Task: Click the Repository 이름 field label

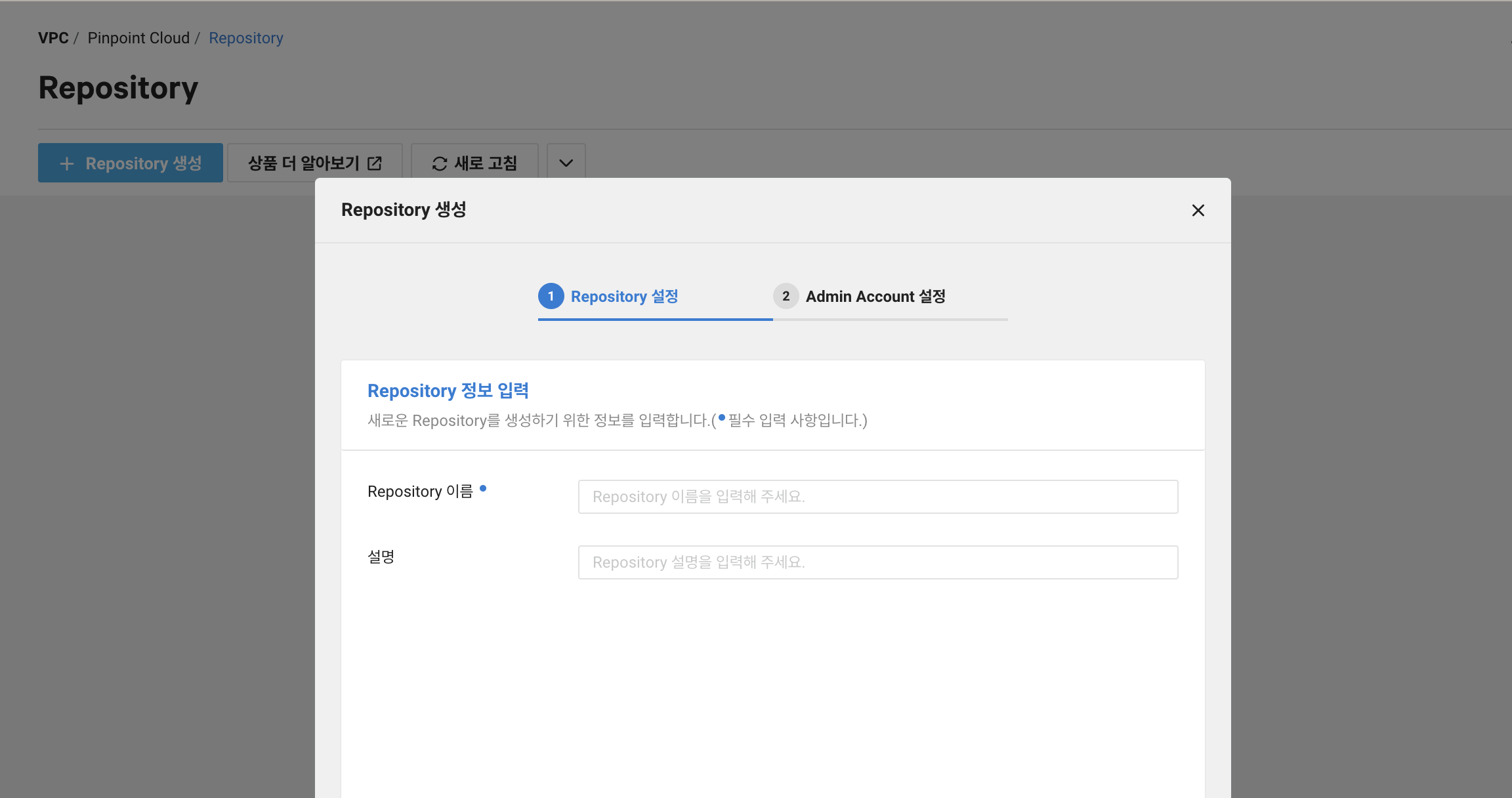Action: click(x=420, y=492)
